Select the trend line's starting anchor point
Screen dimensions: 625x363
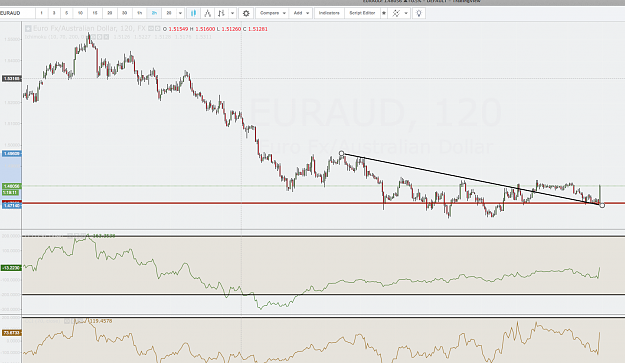pos(341,153)
